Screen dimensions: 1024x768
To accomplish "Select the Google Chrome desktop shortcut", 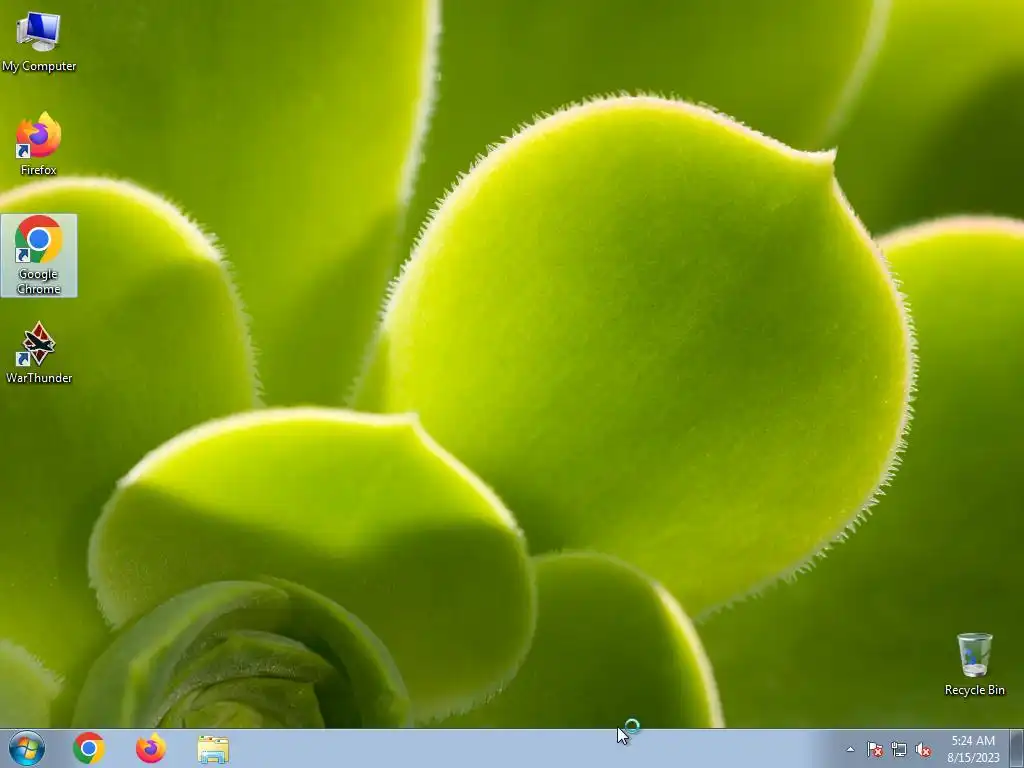I will click(39, 255).
